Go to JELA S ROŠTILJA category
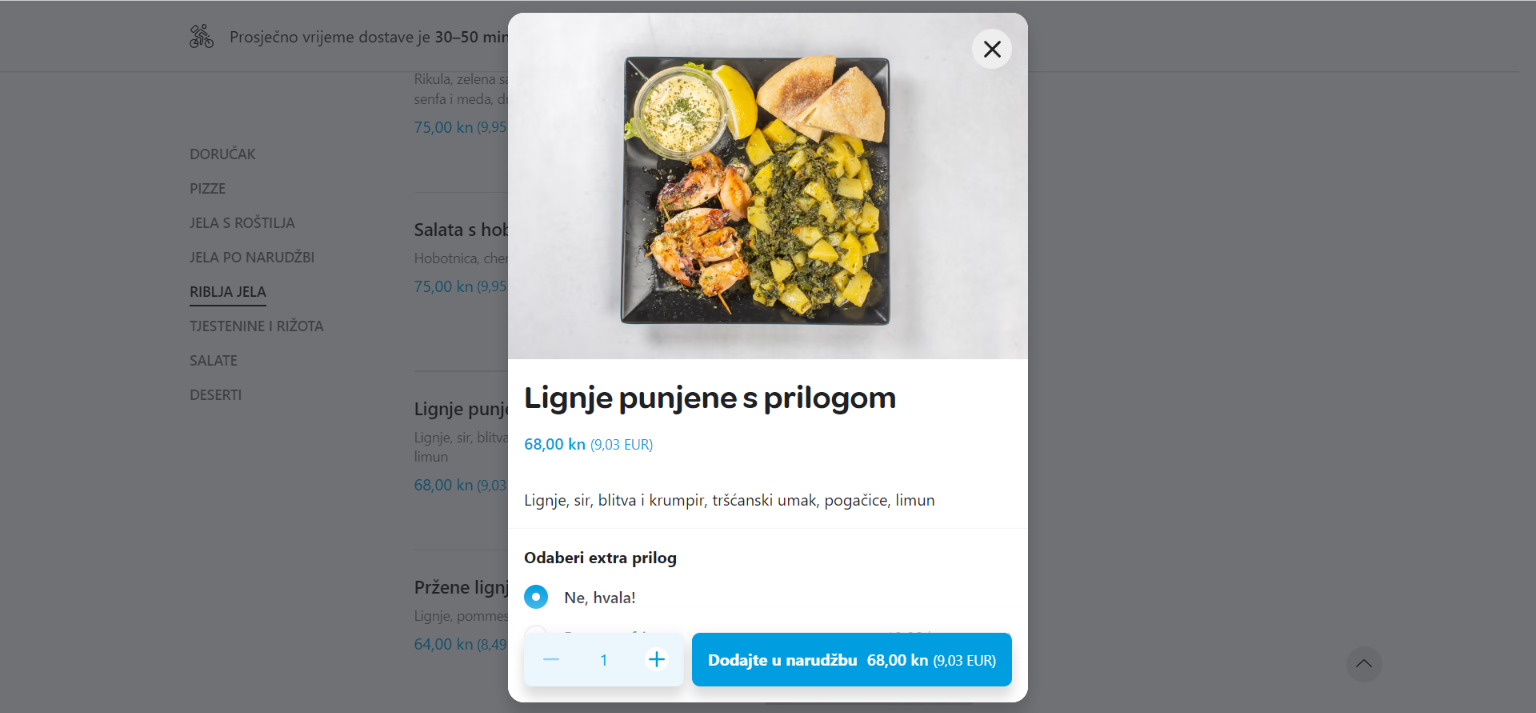The height and width of the screenshot is (713, 1536). tap(242, 223)
